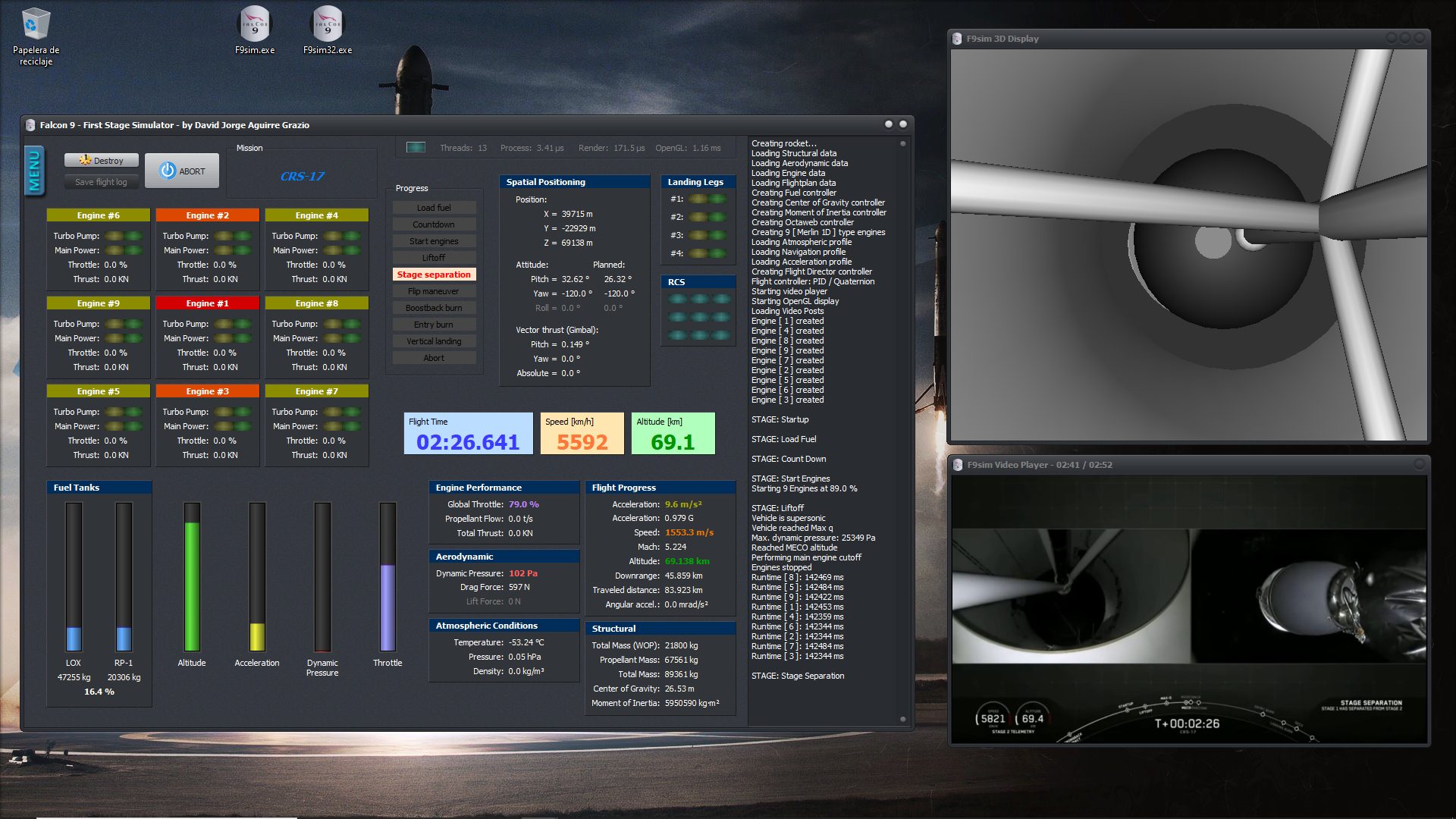Image resolution: width=1456 pixels, height=819 pixels.
Task: Click the Speed value 1553.3 m/s
Action: tap(689, 532)
